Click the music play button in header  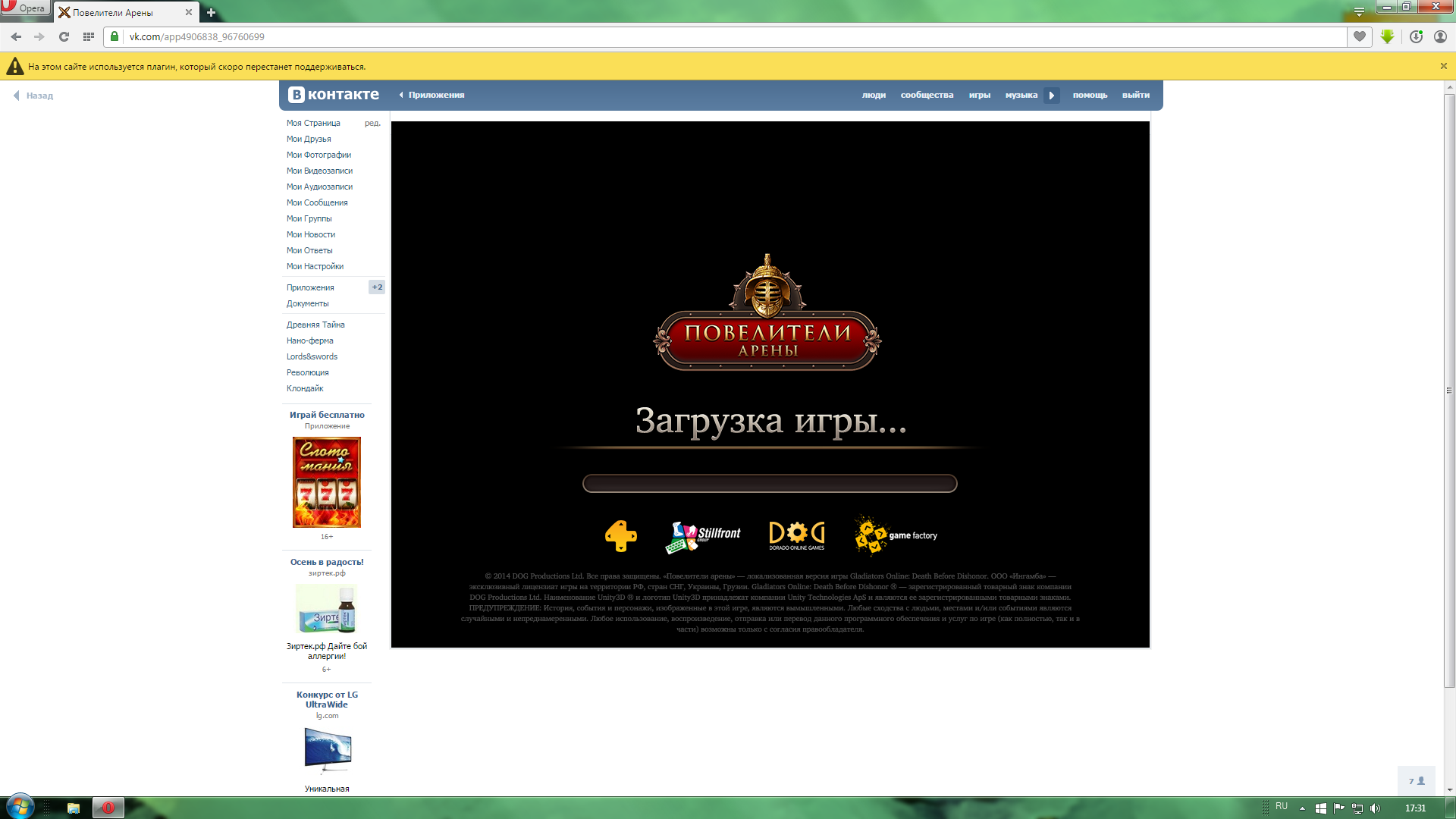pos(1052,96)
